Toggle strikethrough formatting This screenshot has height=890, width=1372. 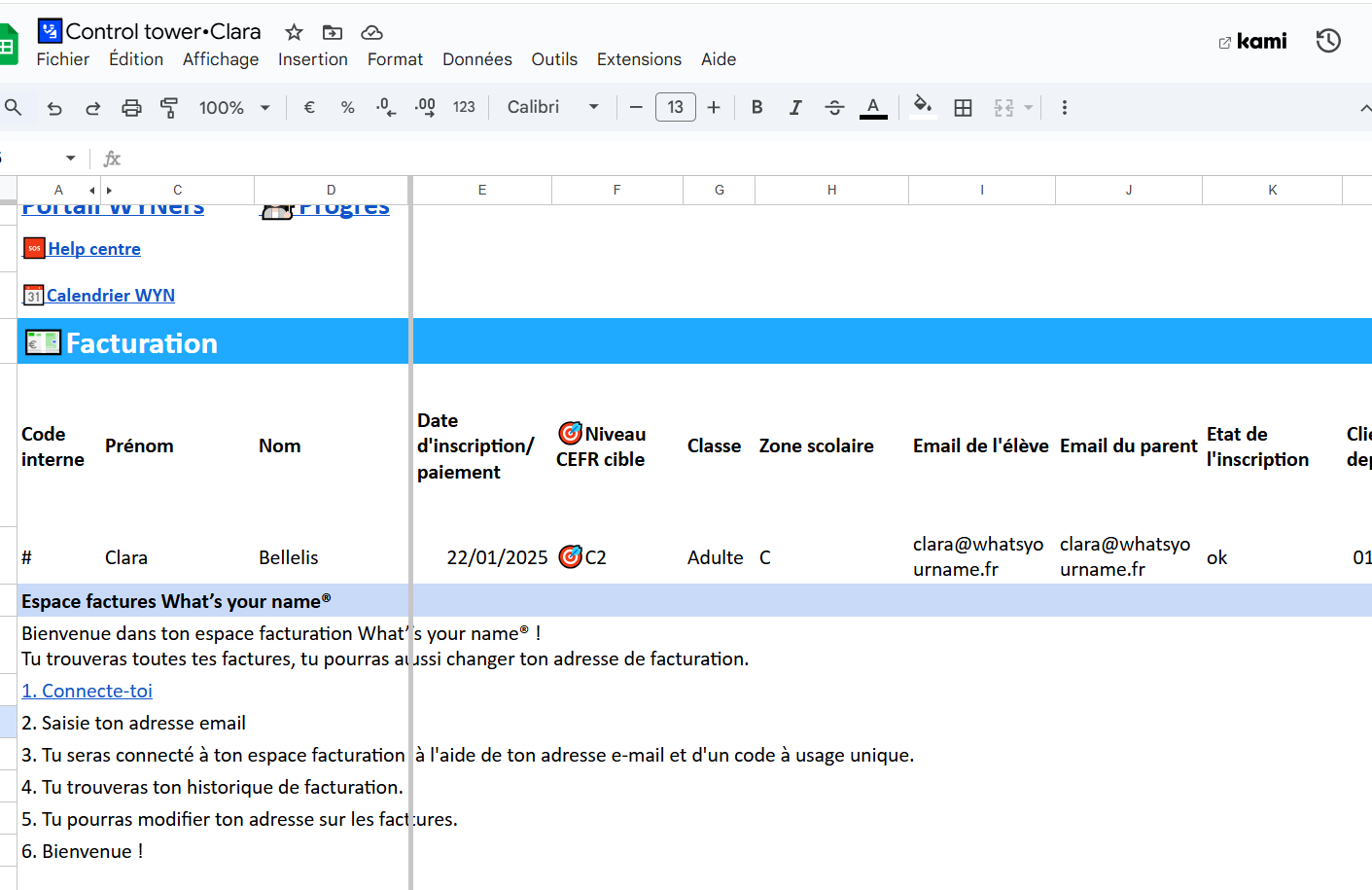834,108
